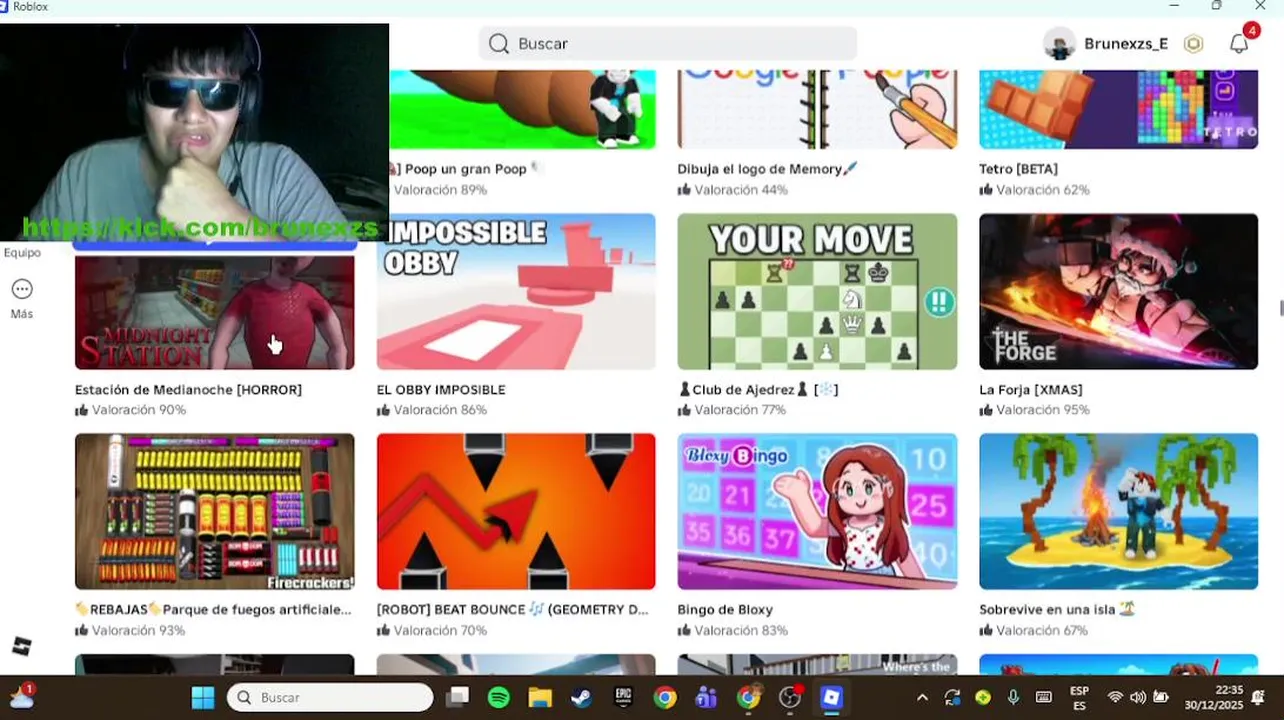Open the touch keyboard tray icon
1284x720 pixels.
click(1043, 697)
